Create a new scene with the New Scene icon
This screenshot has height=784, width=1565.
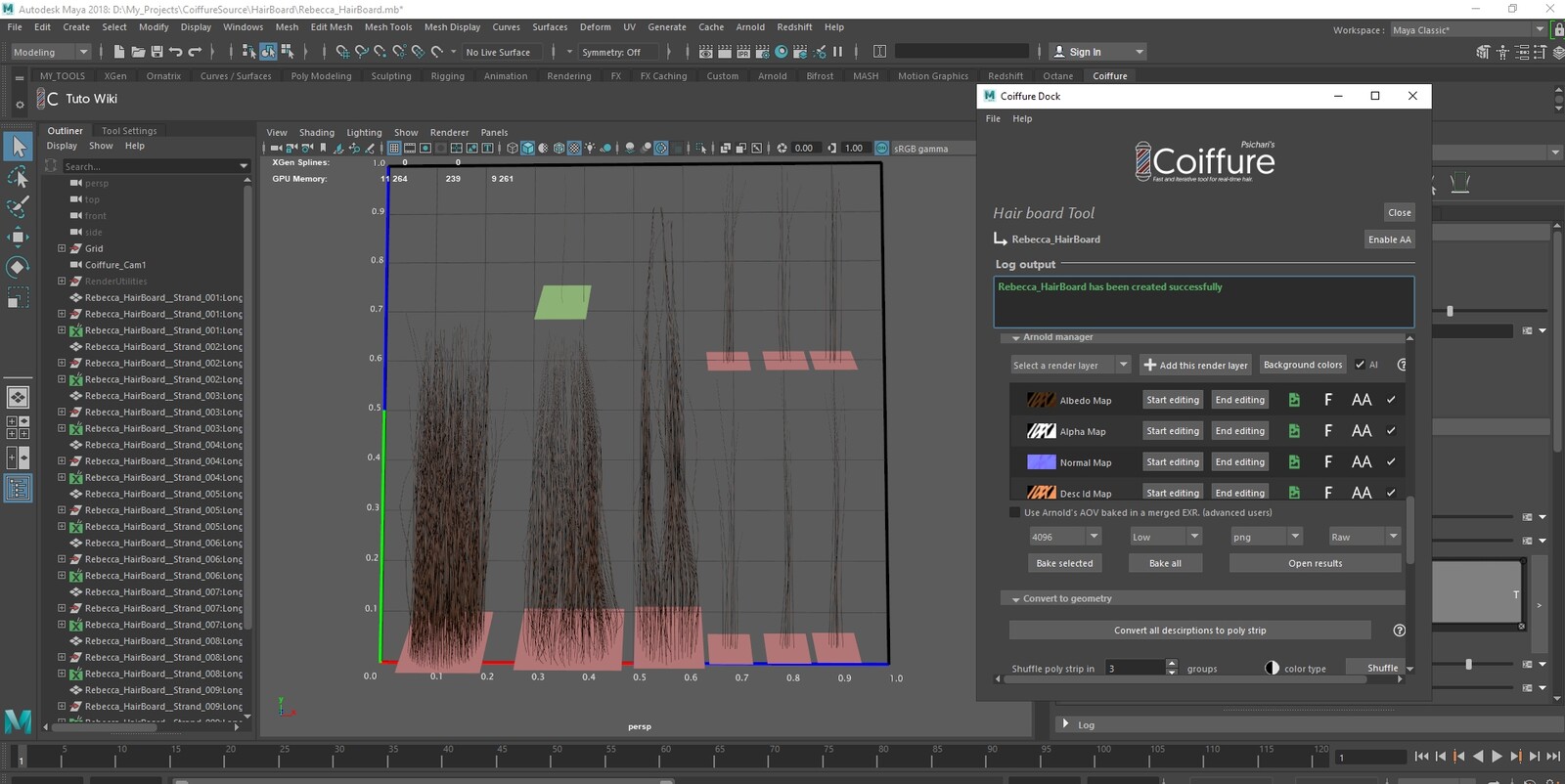pyautogui.click(x=119, y=52)
